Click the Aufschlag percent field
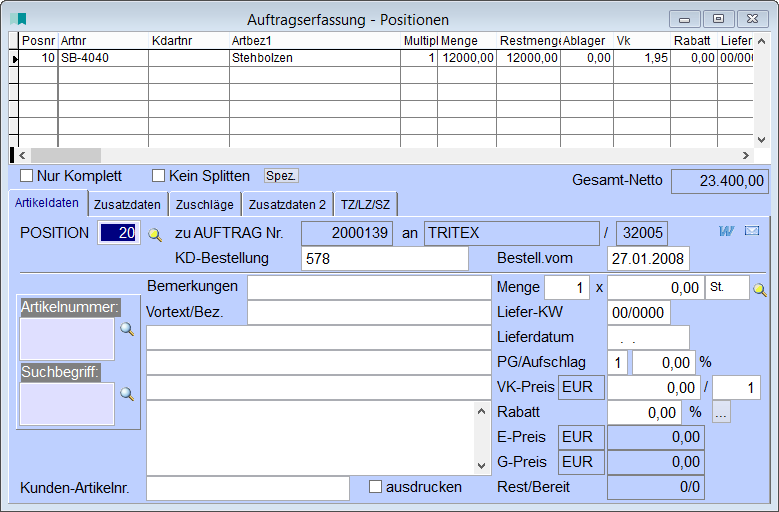 pyautogui.click(x=663, y=363)
